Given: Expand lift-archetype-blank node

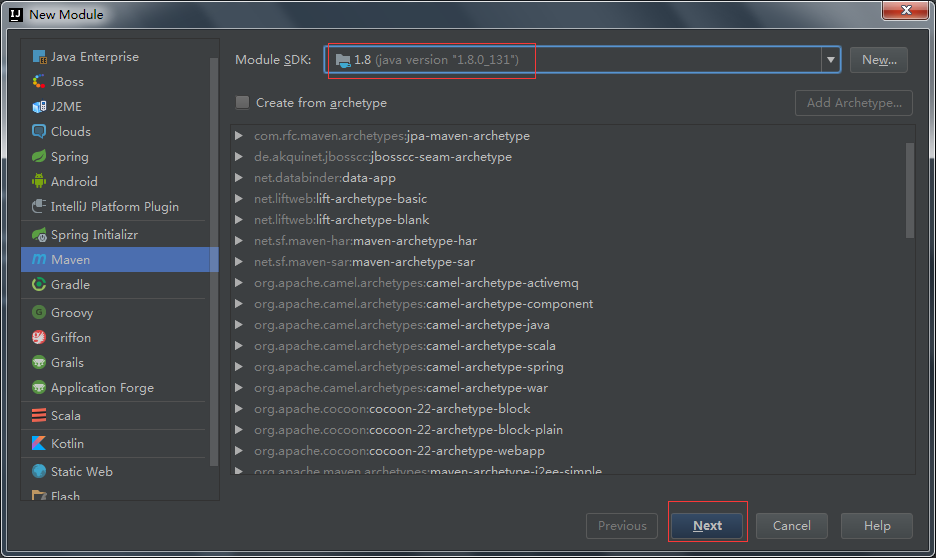Looking at the screenshot, I should tap(239, 220).
